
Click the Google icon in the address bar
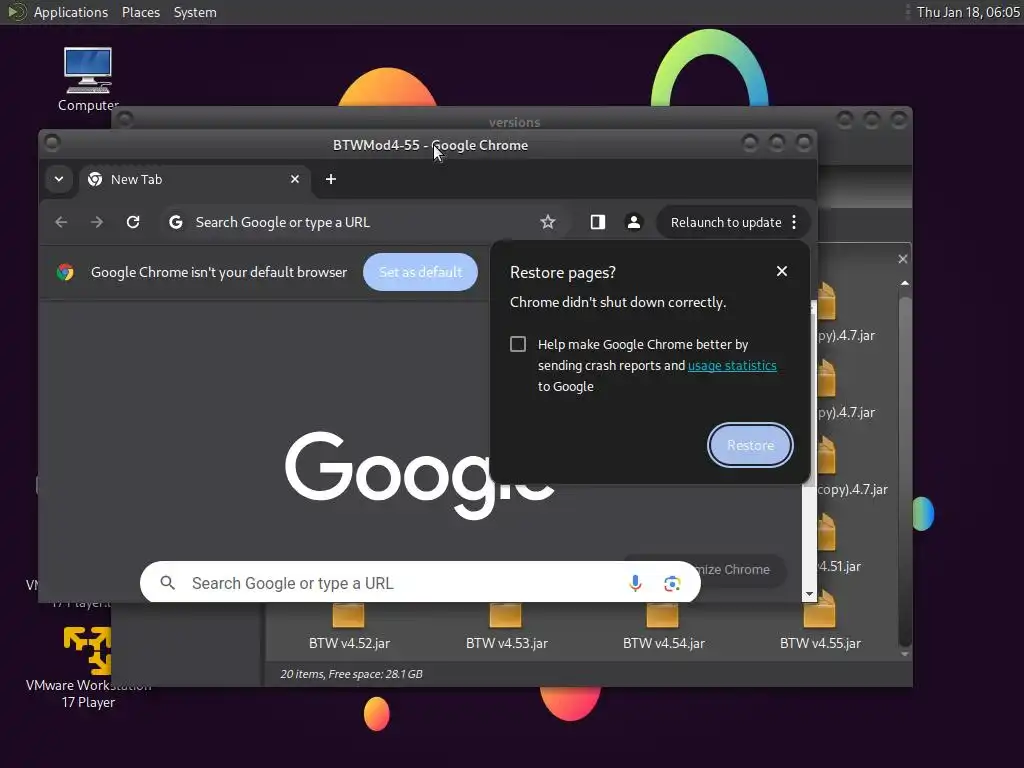click(176, 222)
